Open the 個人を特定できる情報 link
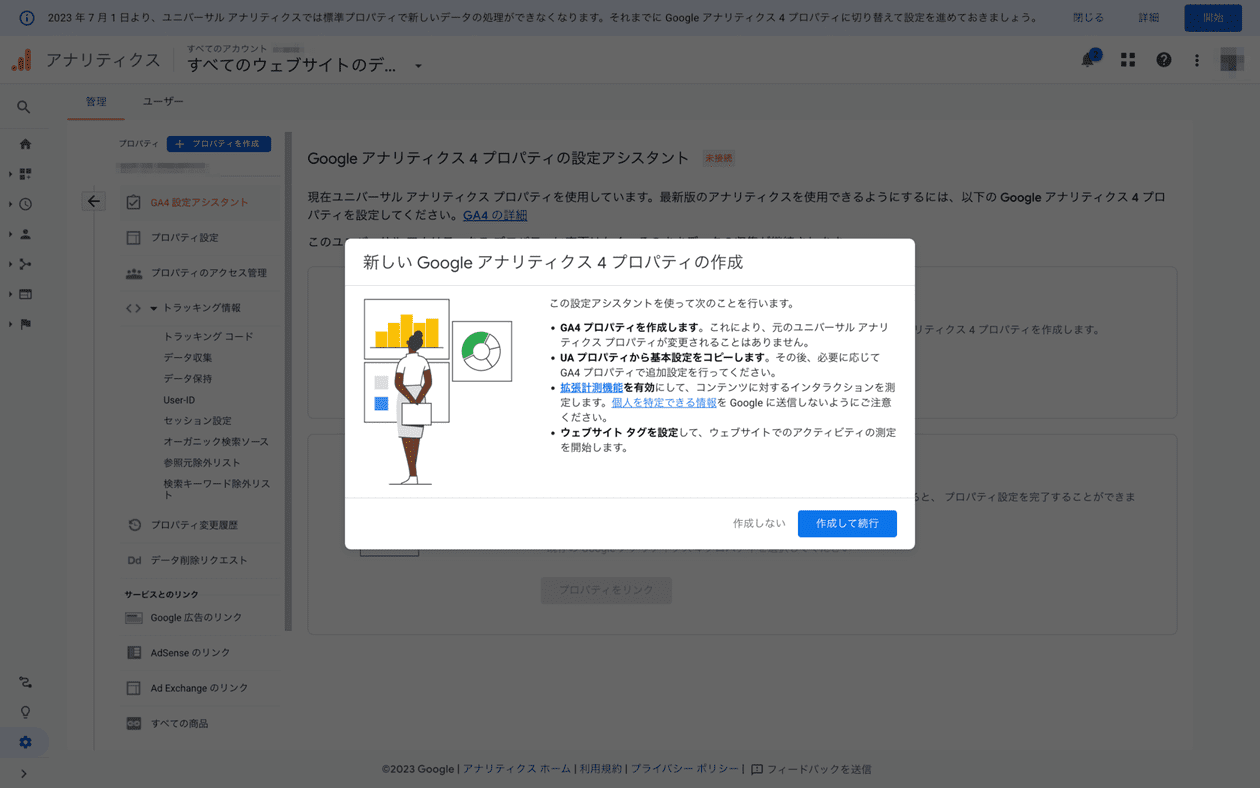 point(664,403)
